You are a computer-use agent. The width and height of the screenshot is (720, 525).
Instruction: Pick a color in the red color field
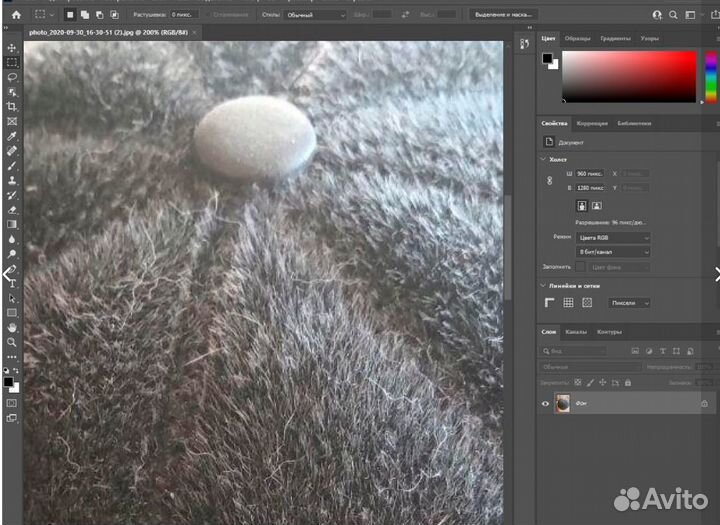point(629,76)
